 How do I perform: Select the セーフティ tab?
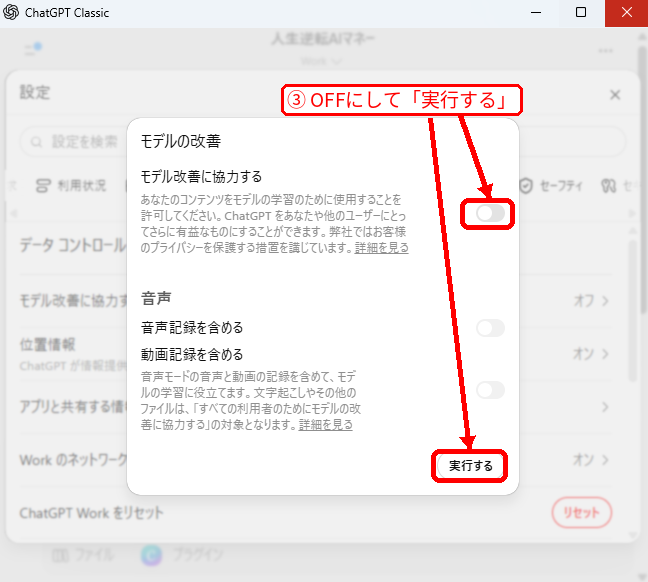tap(550, 186)
